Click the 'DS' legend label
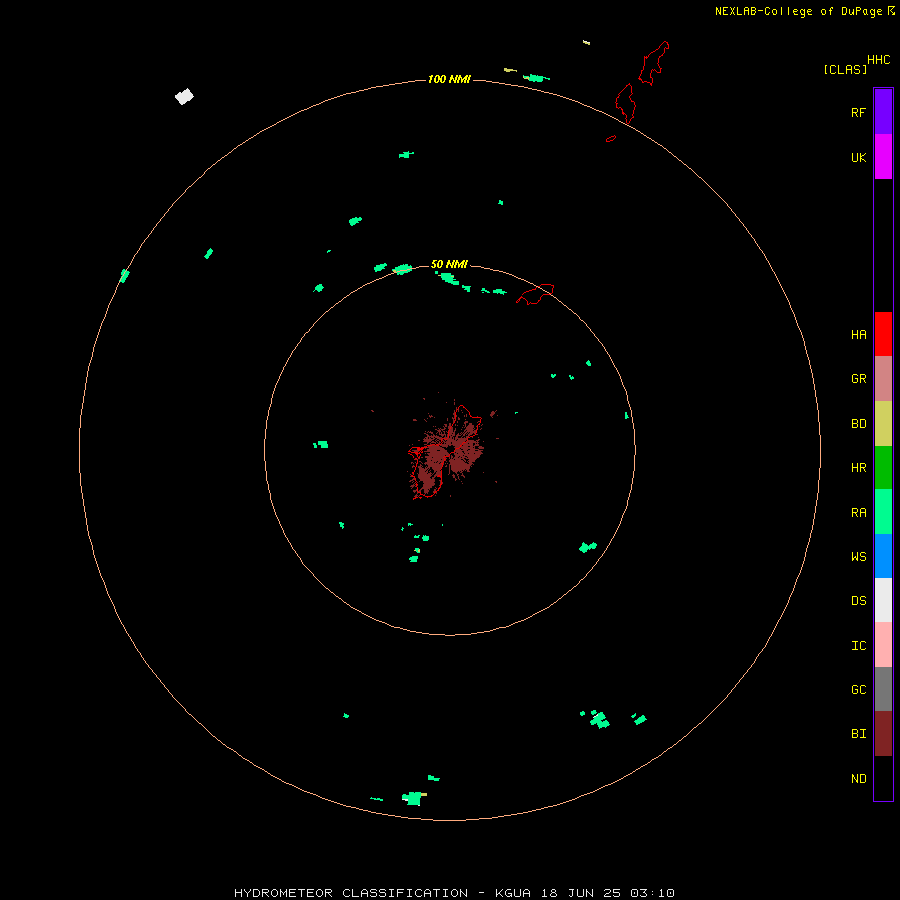This screenshot has width=900, height=900. 858,601
